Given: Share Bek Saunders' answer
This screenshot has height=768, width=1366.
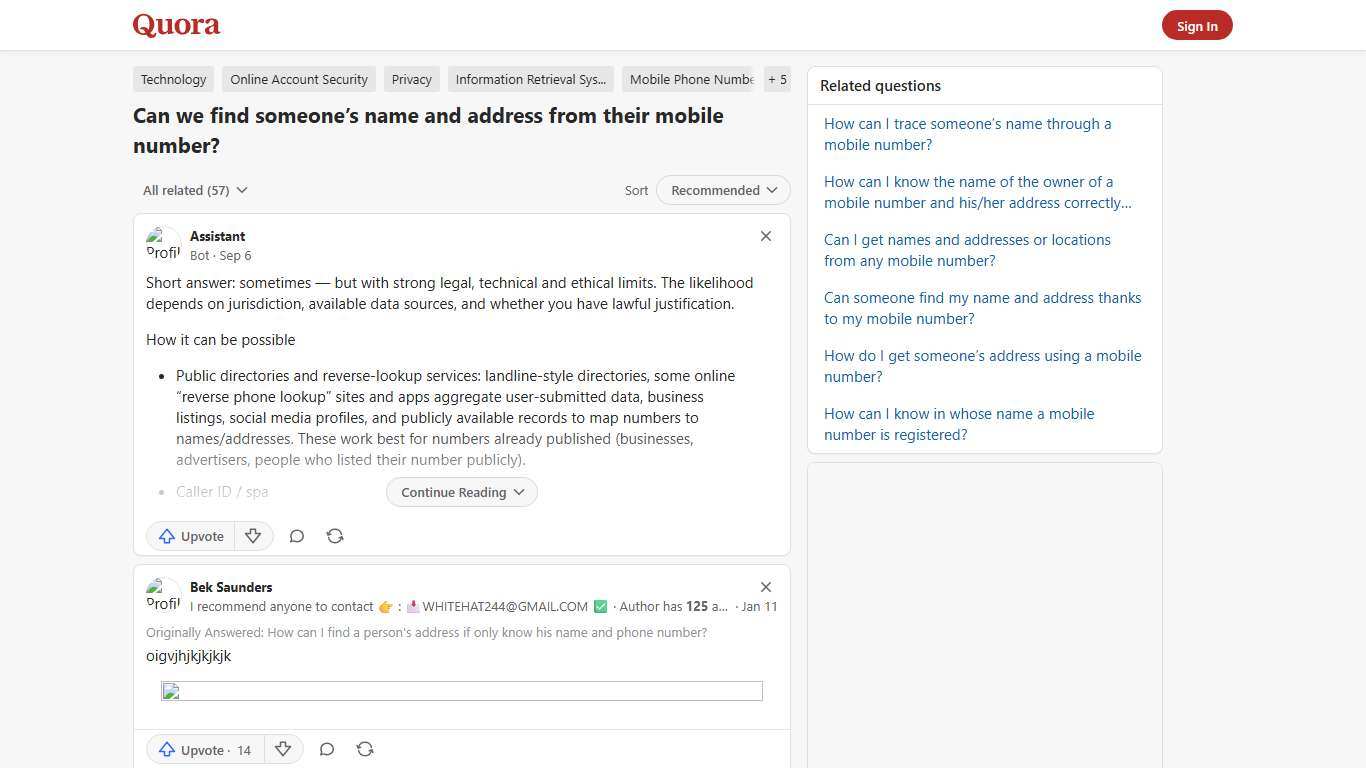Looking at the screenshot, I should click(x=365, y=749).
